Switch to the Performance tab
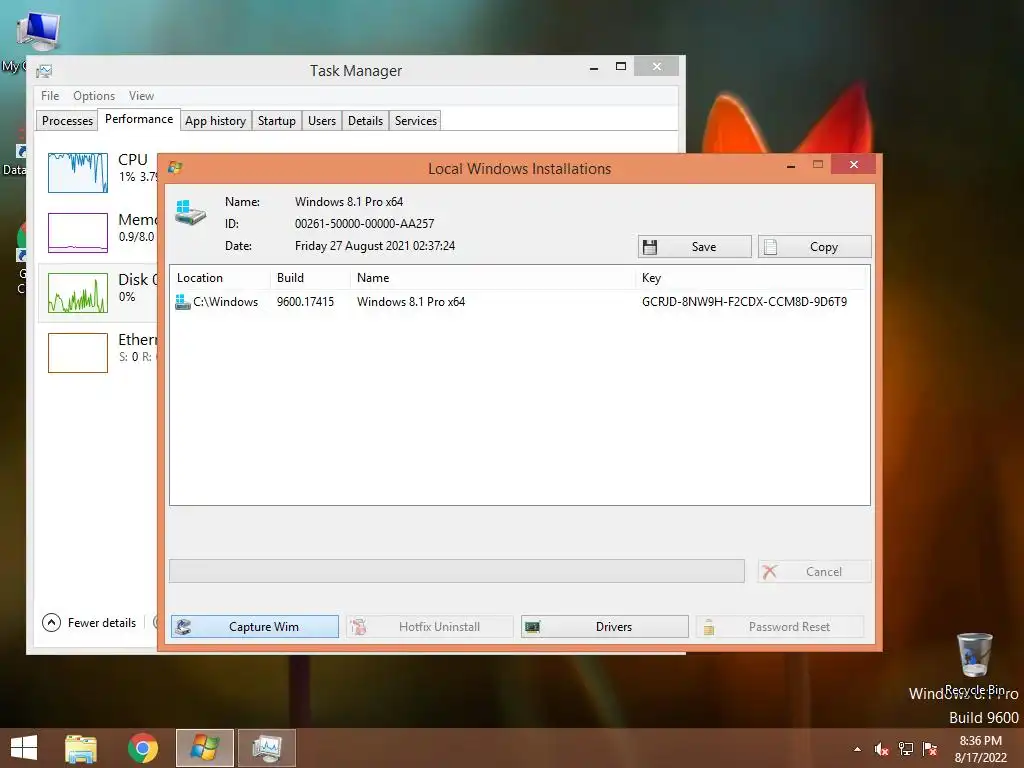Viewport: 1024px width, 768px height. 139,119
